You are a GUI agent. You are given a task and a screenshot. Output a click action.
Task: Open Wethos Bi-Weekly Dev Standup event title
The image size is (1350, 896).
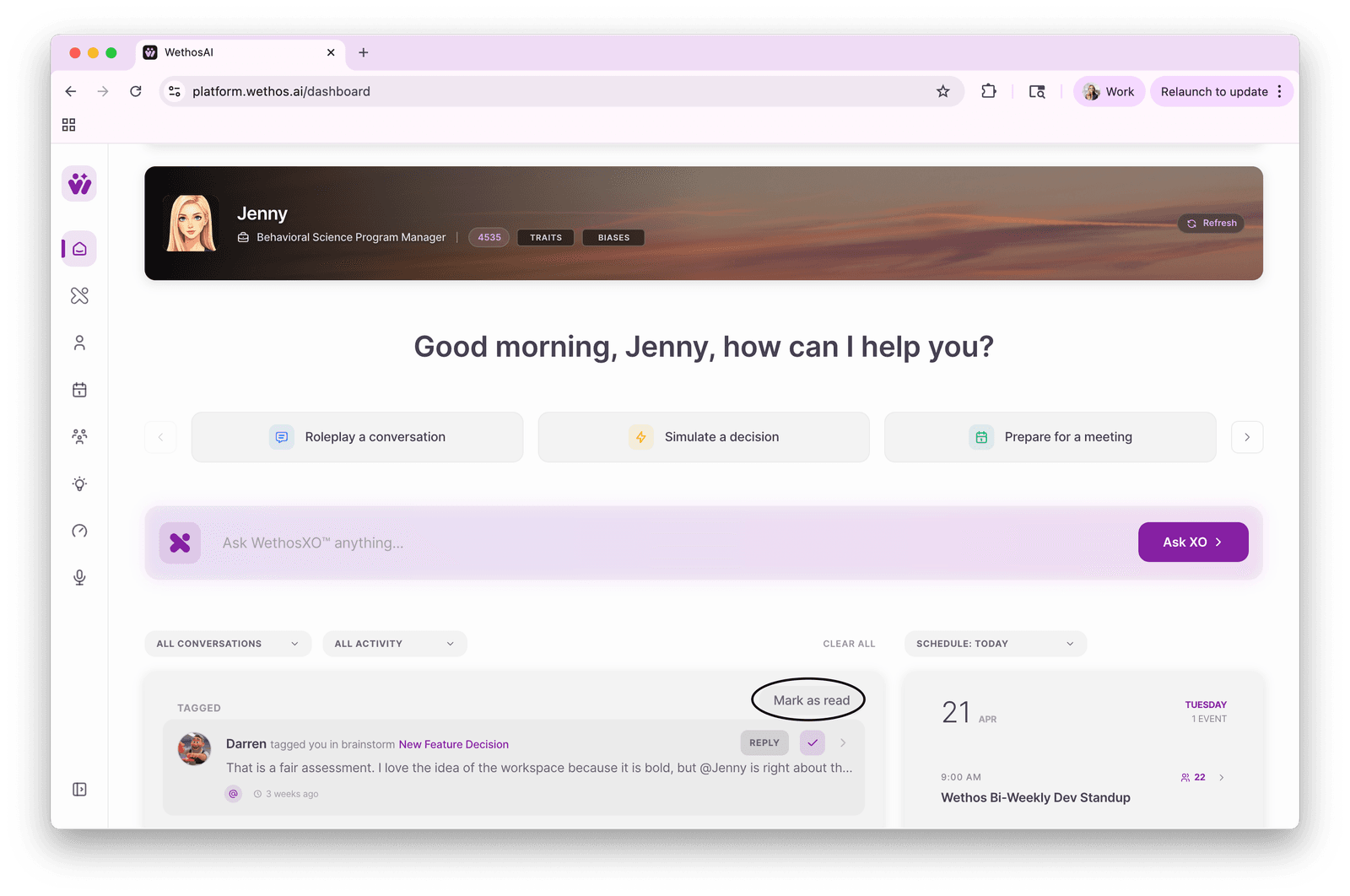click(x=1035, y=797)
